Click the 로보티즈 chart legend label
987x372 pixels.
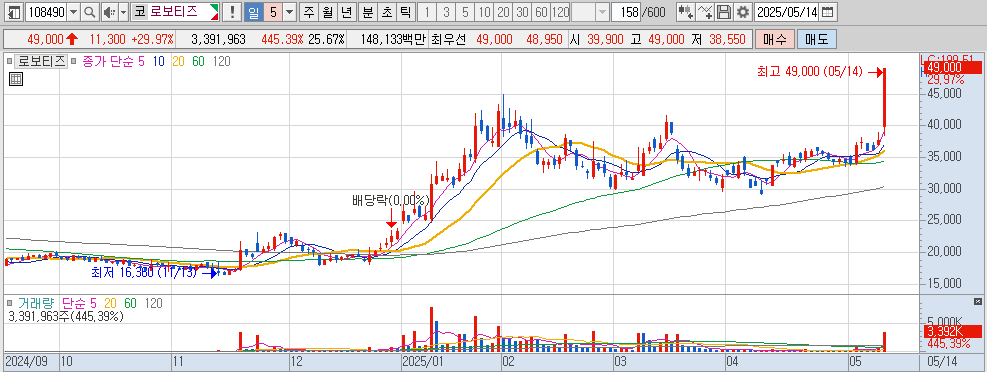pos(42,61)
